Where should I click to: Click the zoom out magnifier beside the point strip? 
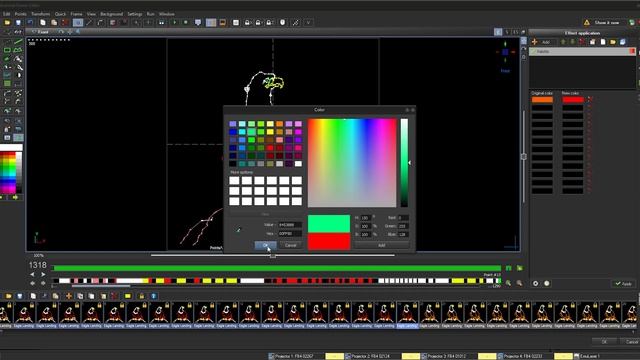point(519,283)
